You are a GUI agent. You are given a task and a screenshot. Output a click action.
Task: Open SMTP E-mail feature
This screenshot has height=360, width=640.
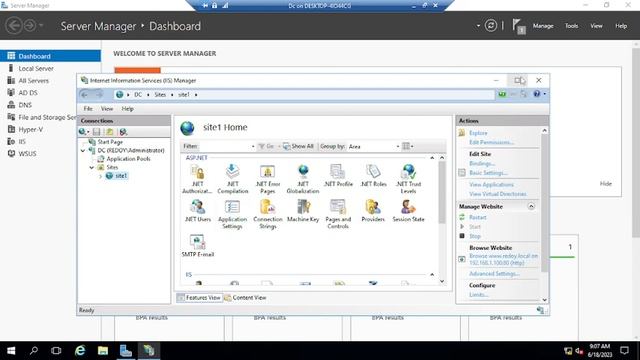198,245
